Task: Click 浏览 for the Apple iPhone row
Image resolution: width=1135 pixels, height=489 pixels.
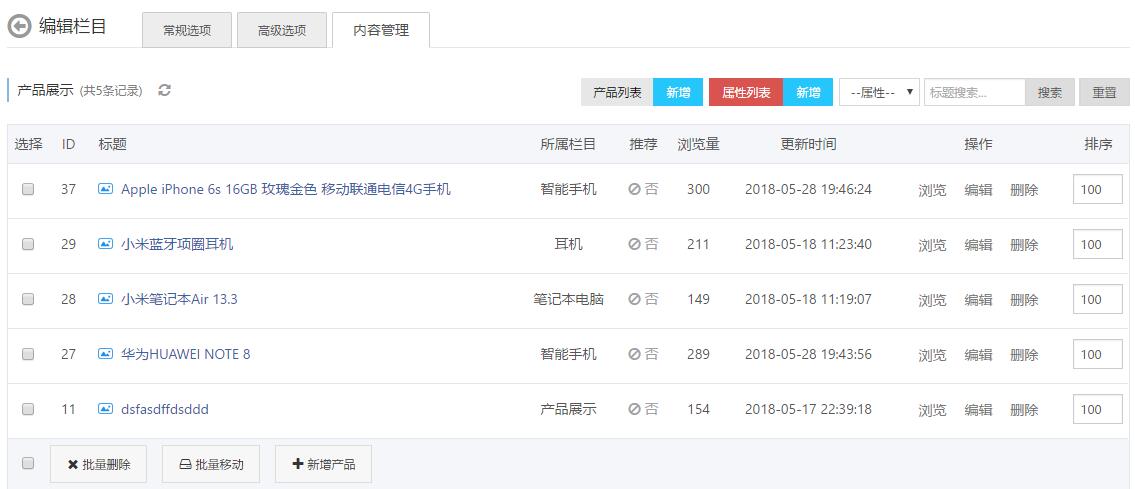Action: tap(932, 190)
